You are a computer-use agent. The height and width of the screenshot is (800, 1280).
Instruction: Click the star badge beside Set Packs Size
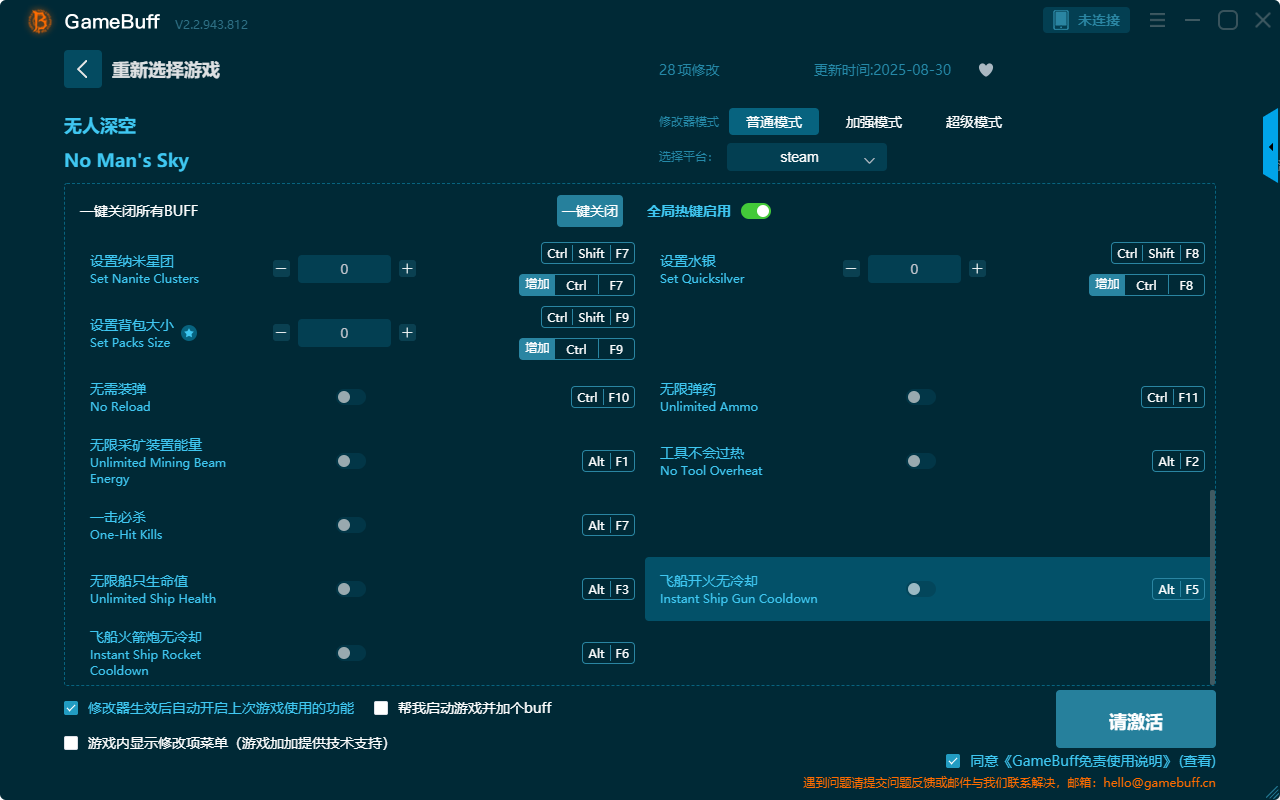pos(189,333)
